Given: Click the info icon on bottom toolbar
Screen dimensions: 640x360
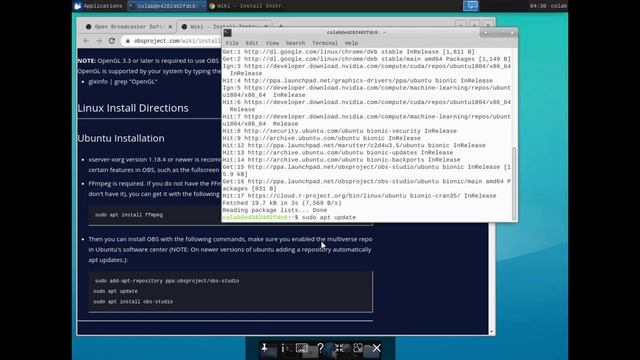Looking at the screenshot, I should 282,348.
